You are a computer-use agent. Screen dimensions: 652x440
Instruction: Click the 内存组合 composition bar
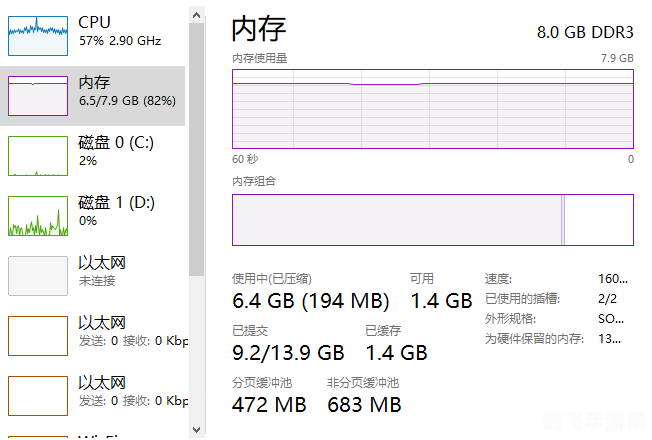coord(432,220)
